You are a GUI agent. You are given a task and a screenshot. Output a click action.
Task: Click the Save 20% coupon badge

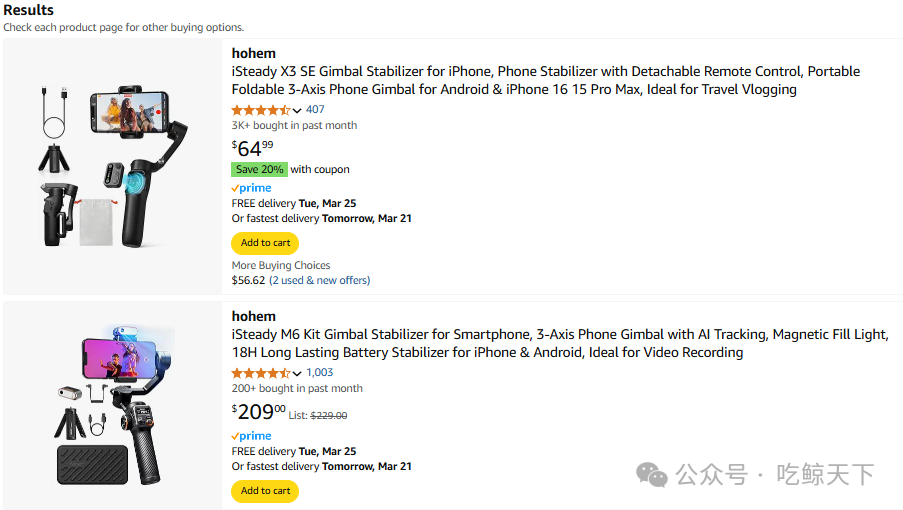tap(259, 170)
